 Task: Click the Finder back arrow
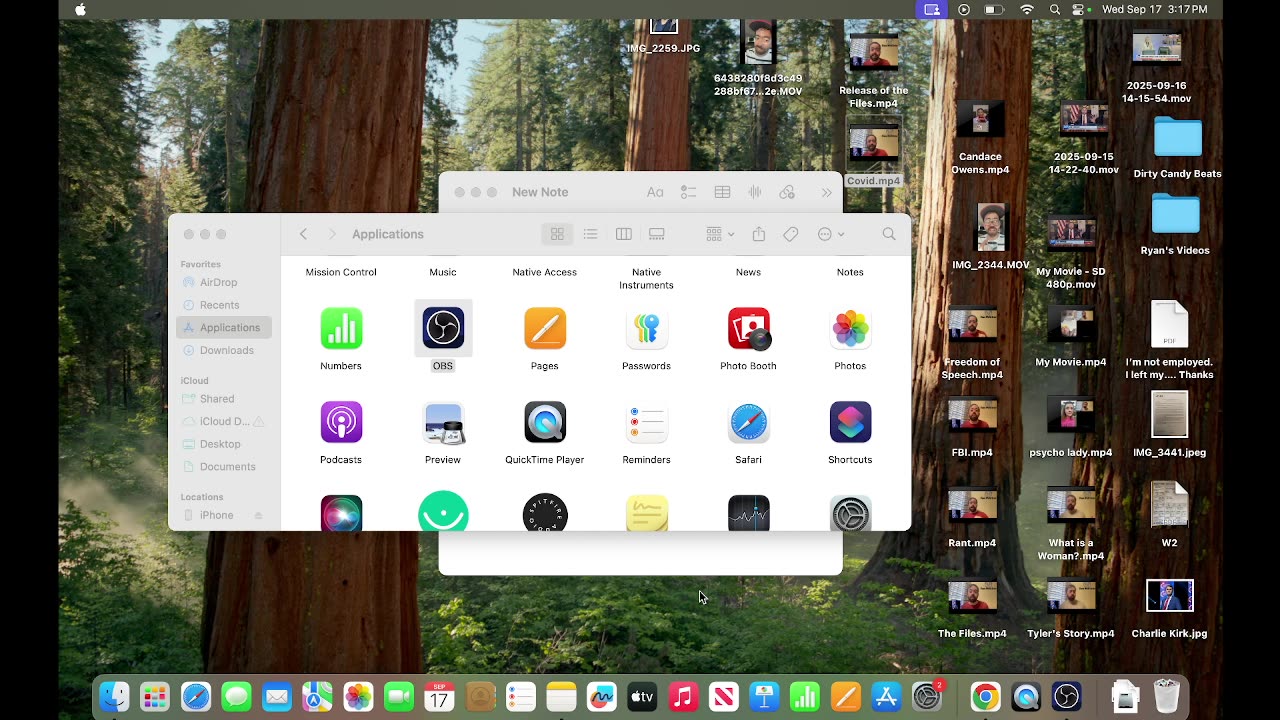(x=303, y=234)
